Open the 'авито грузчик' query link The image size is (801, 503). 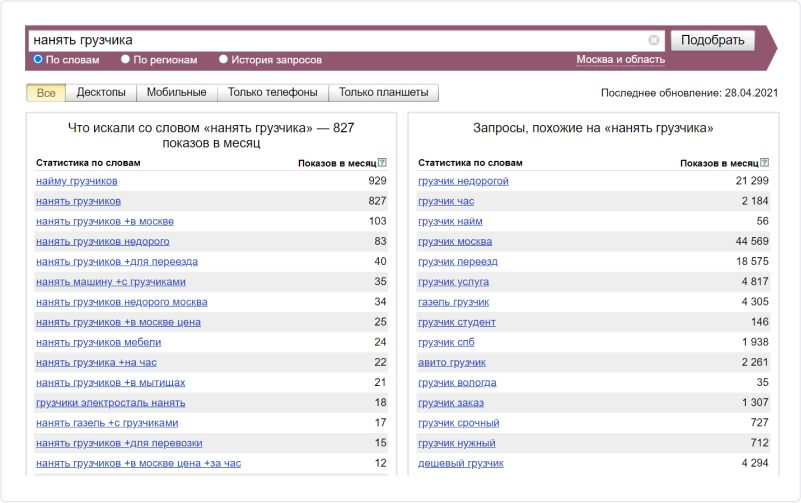click(451, 362)
